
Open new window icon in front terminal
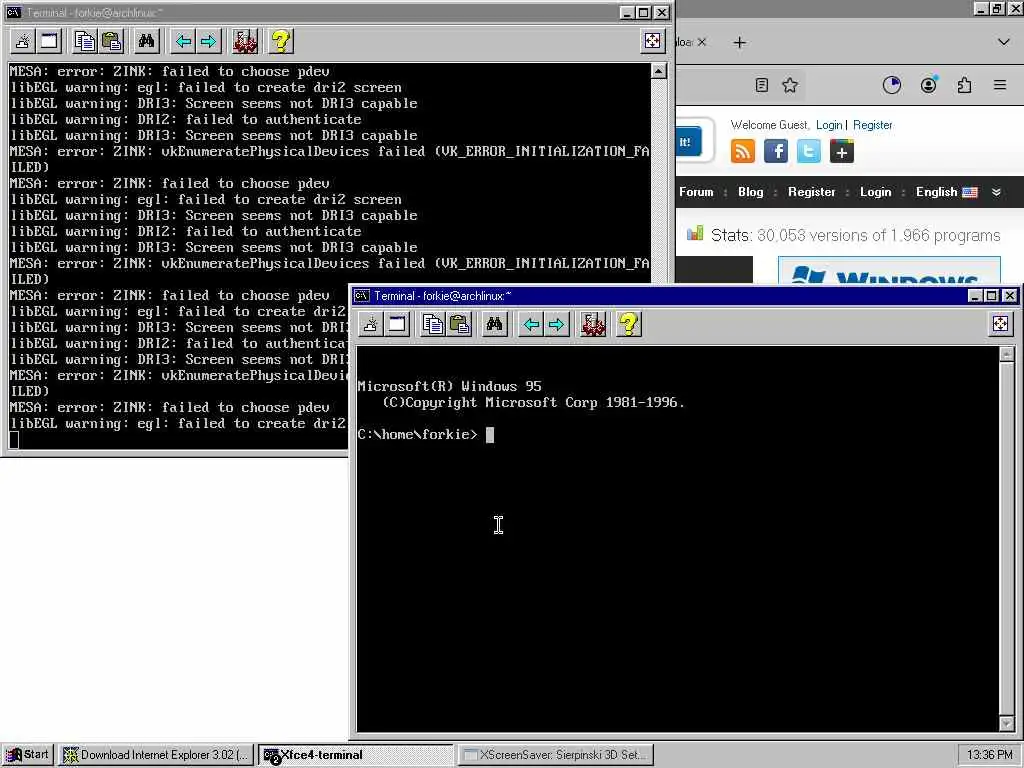397,324
